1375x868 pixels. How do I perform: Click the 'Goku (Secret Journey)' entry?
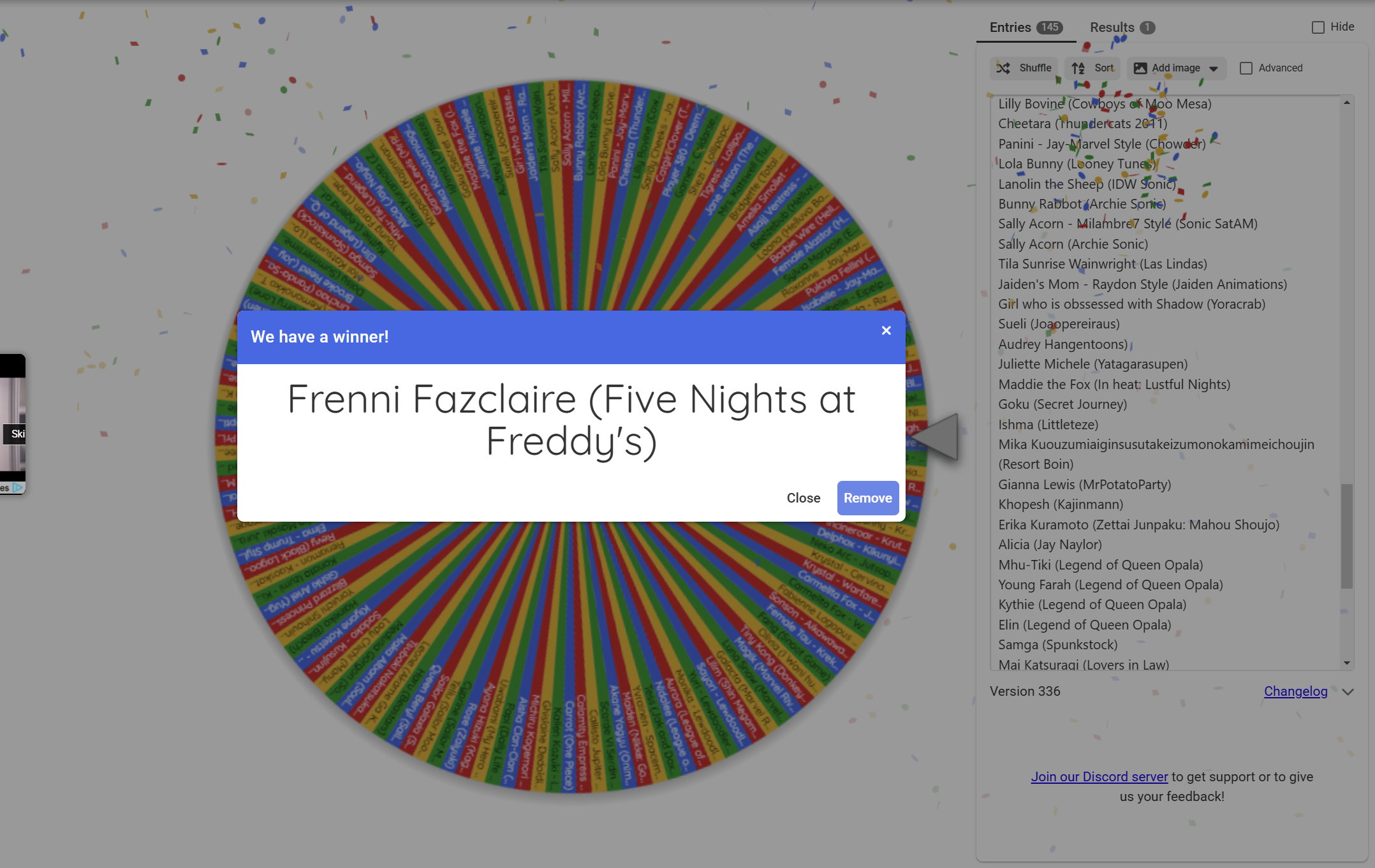click(1063, 404)
